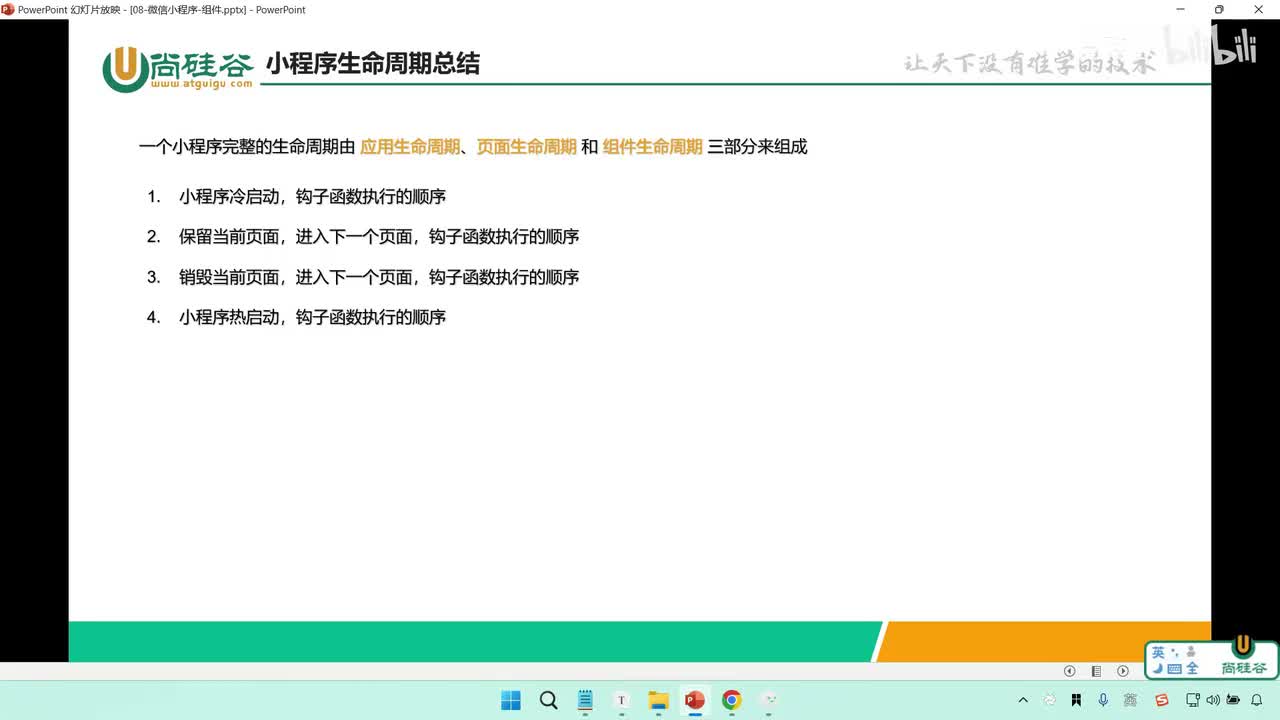
Task: Open the Windows Start menu
Action: point(511,700)
